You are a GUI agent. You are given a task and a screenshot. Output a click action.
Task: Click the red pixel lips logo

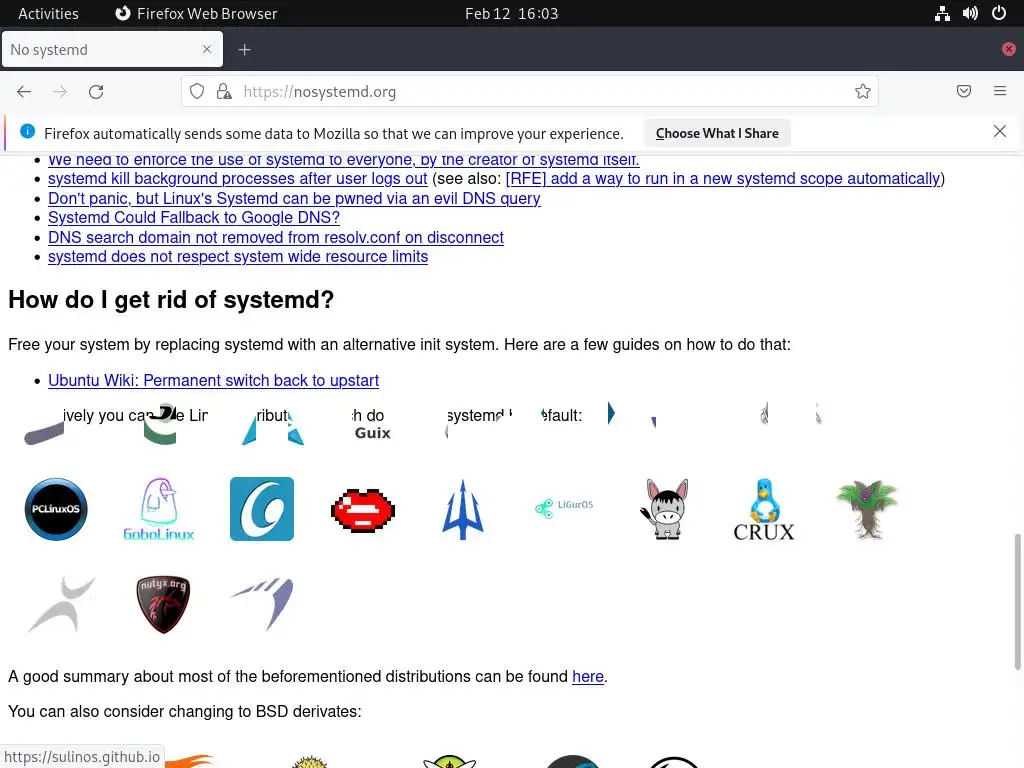click(x=363, y=510)
